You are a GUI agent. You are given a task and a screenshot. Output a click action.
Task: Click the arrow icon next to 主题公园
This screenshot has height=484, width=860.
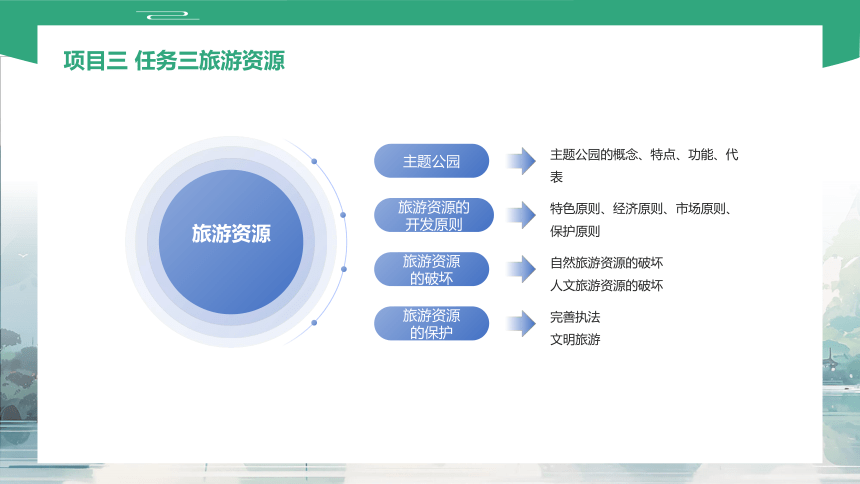click(521, 161)
